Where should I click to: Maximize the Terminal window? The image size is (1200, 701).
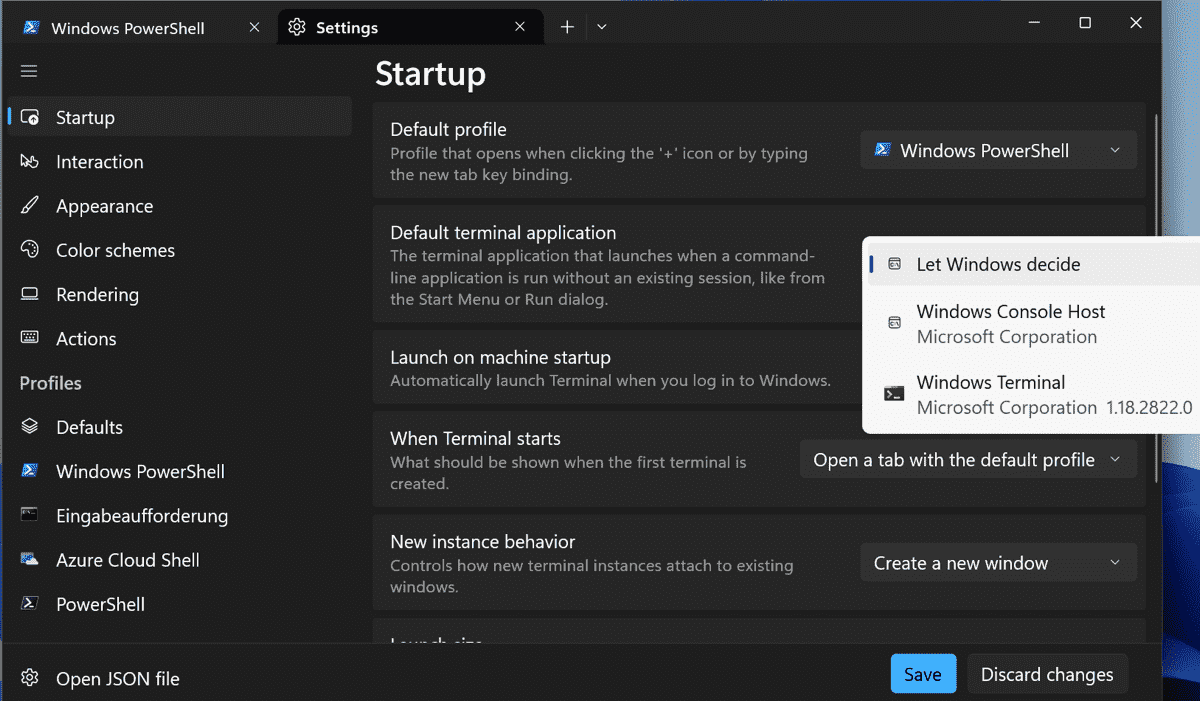(1085, 23)
